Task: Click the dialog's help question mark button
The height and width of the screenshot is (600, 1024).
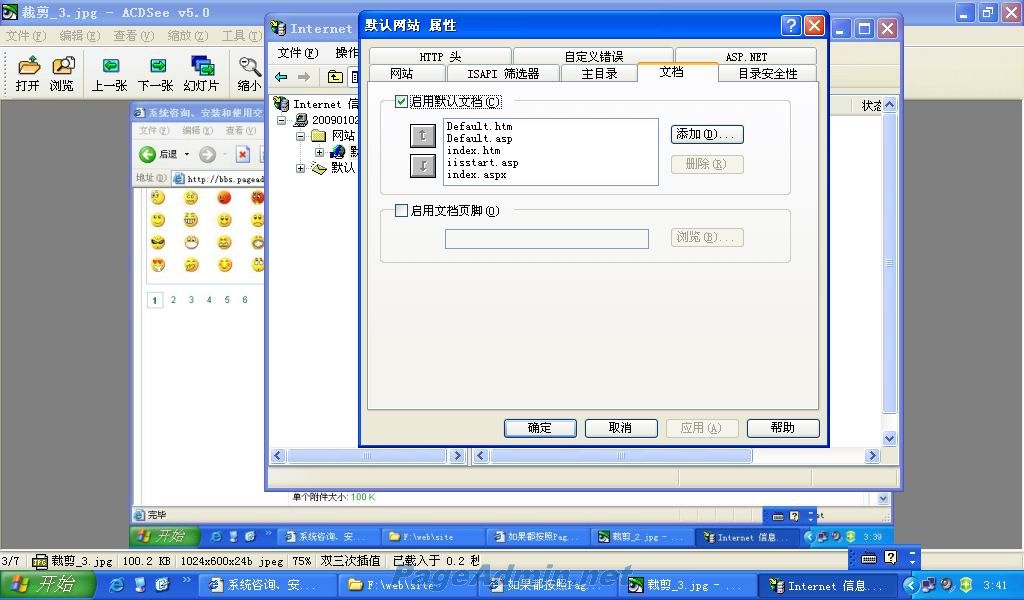Action: (x=791, y=26)
